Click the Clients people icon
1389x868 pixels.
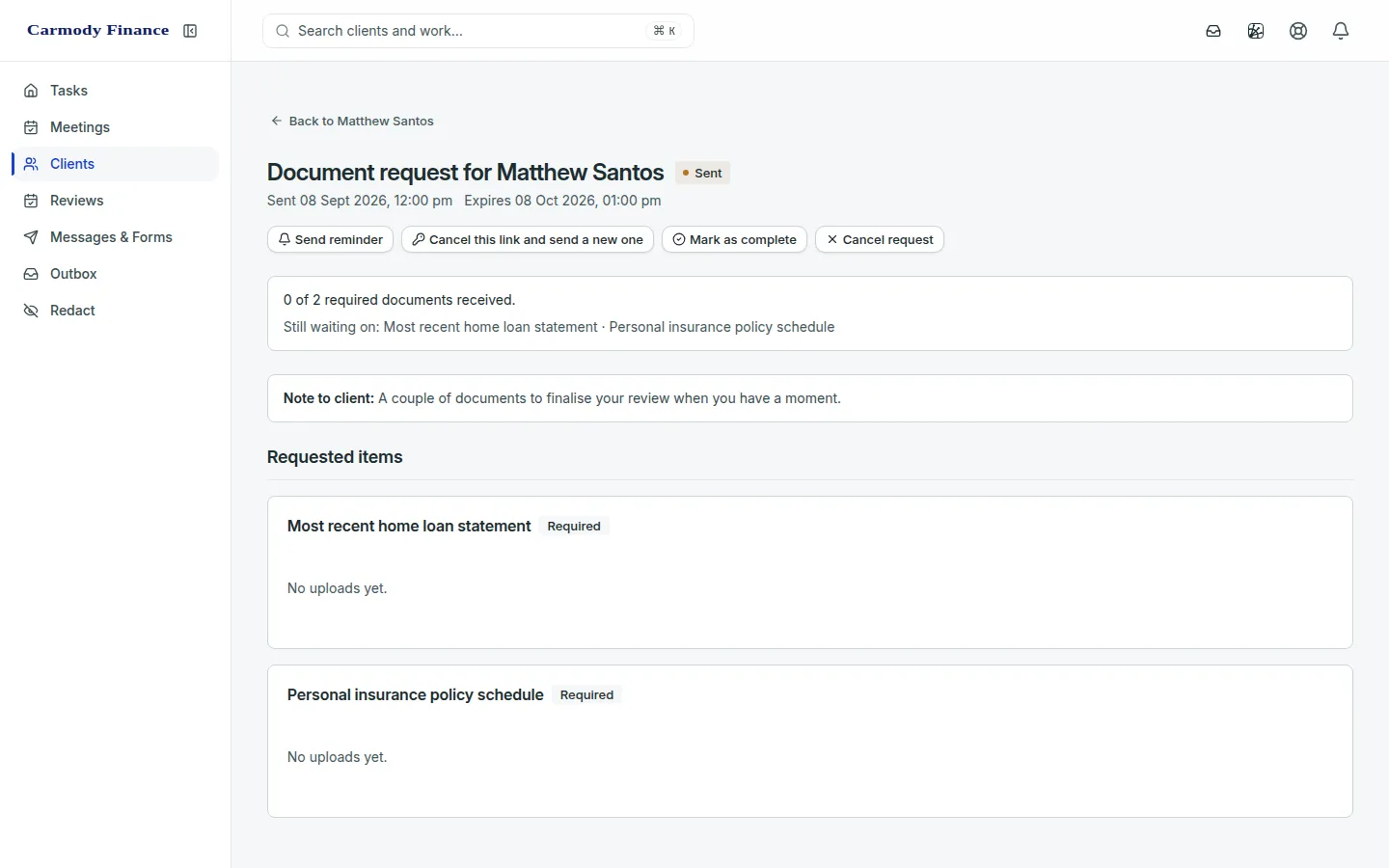31,164
